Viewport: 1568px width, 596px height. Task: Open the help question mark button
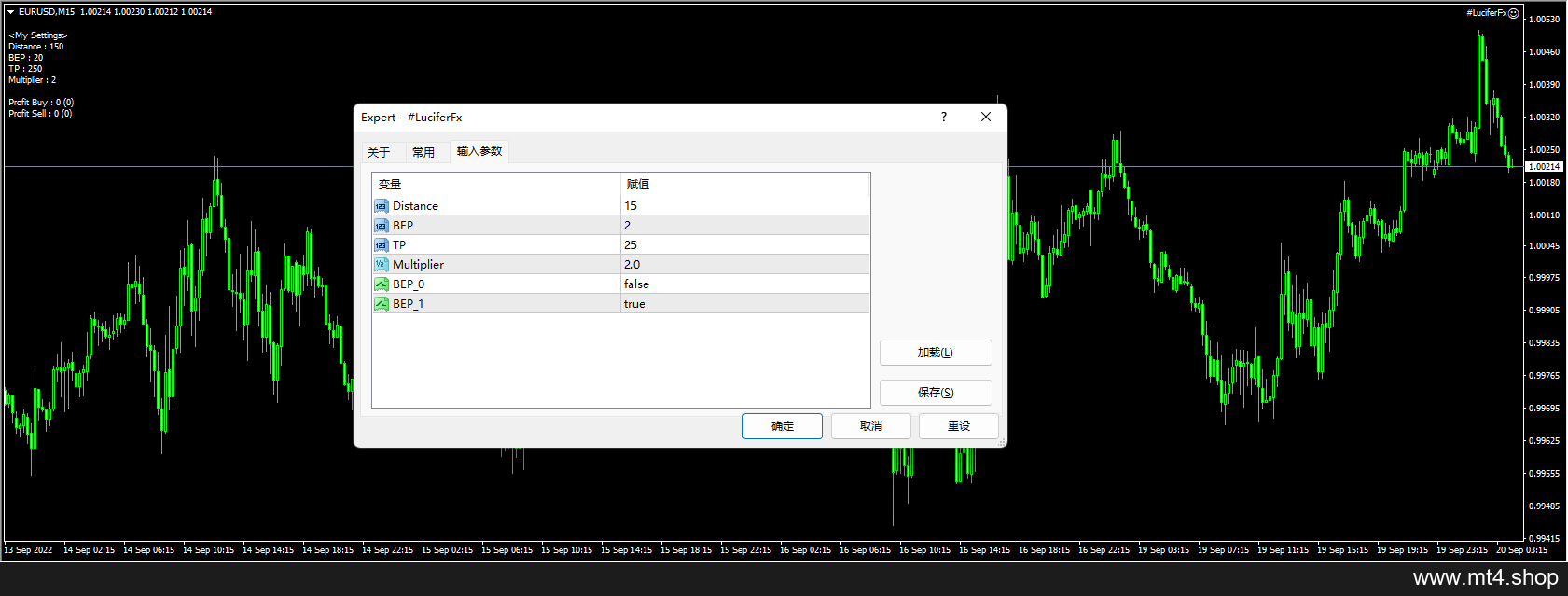tap(944, 117)
